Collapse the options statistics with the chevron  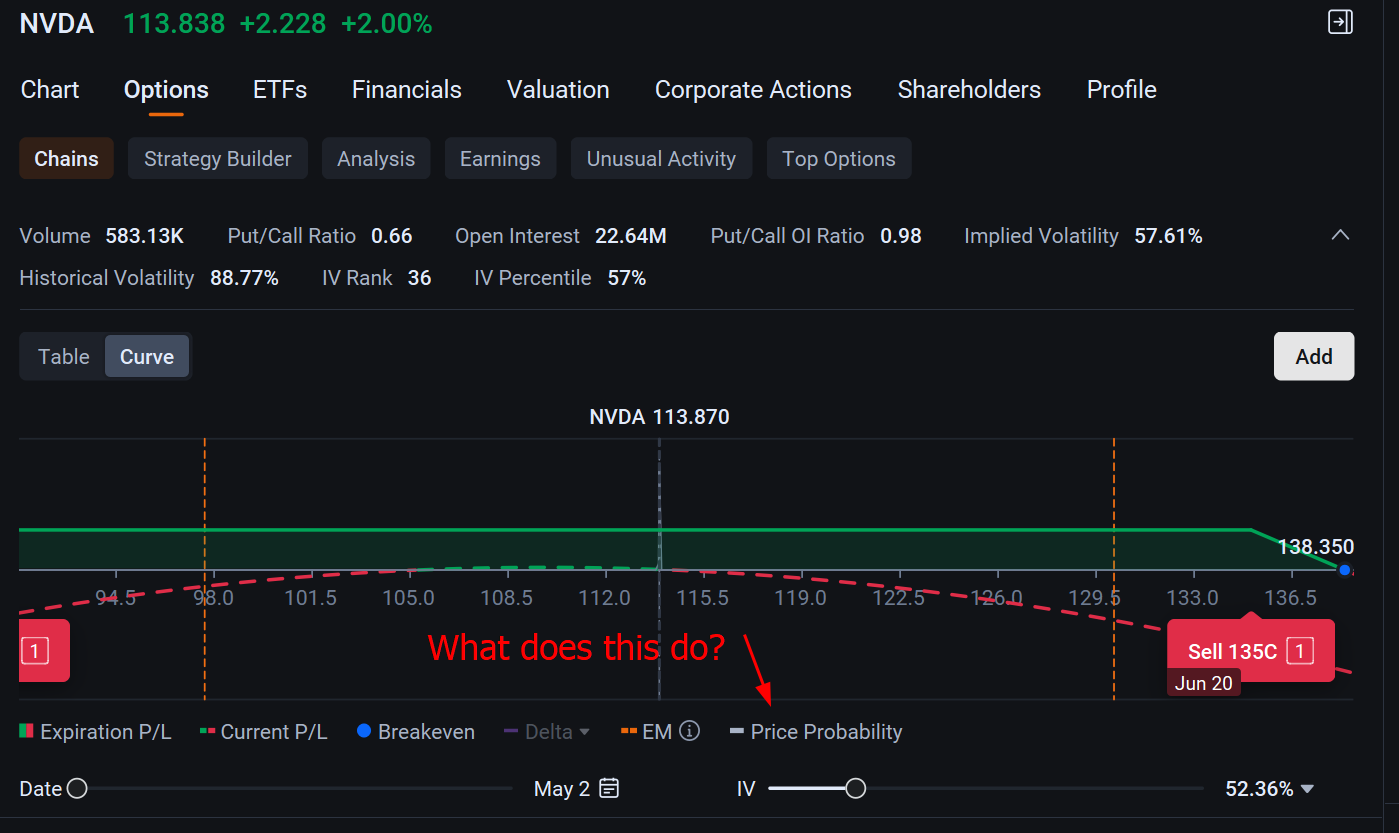[x=1341, y=236]
